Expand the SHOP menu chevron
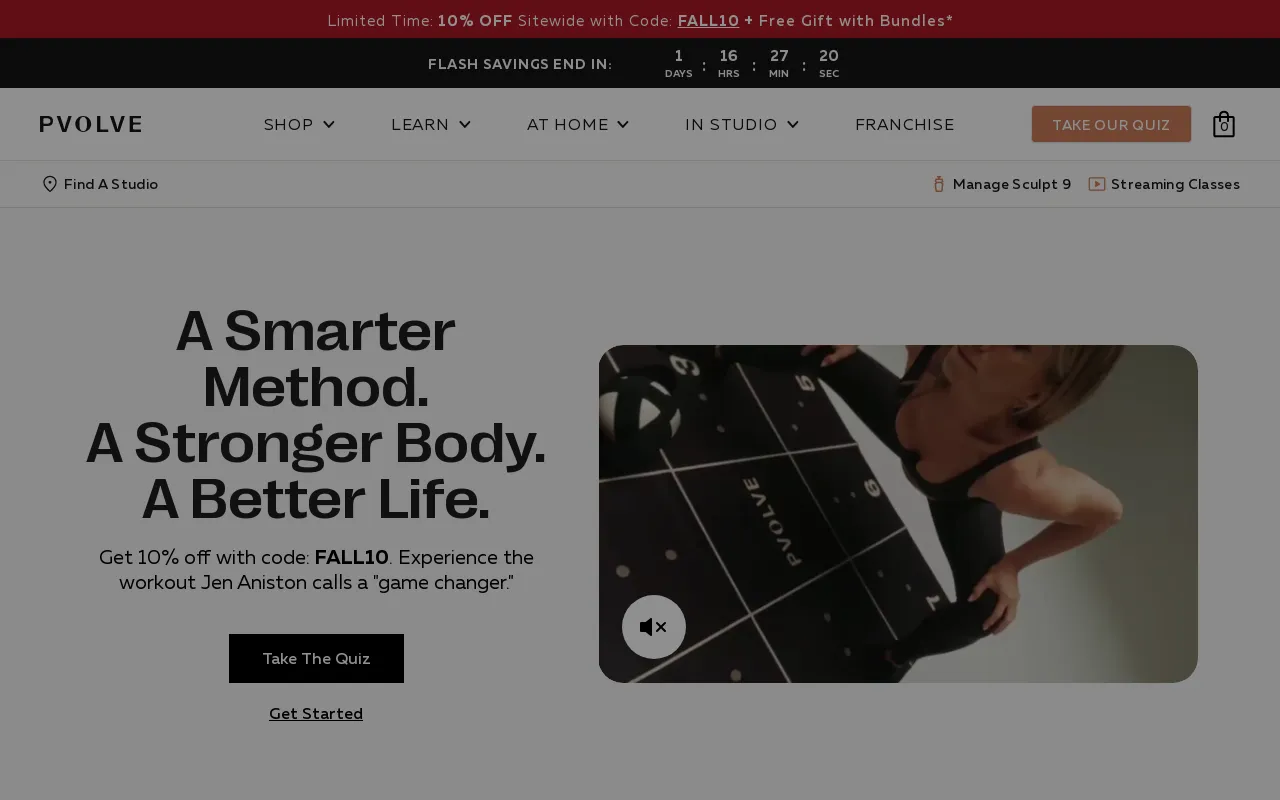This screenshot has height=800, width=1280. tap(329, 124)
